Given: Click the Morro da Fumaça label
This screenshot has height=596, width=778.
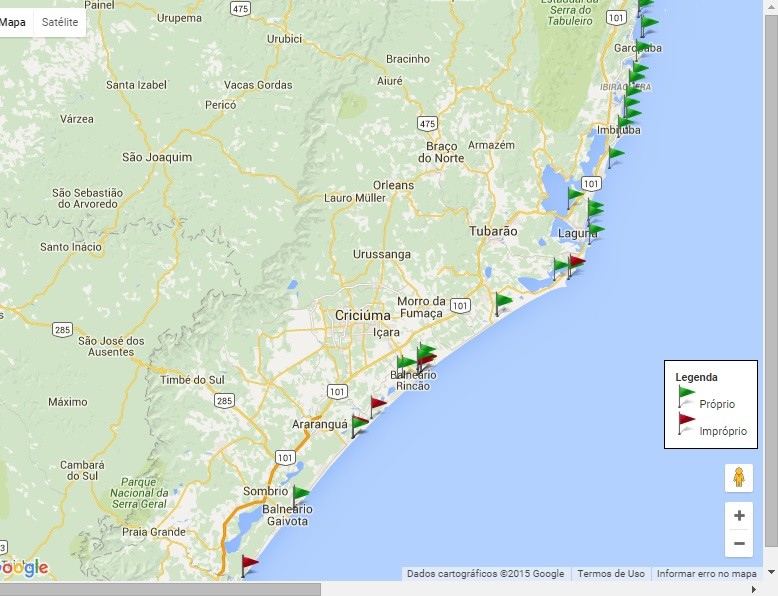Looking at the screenshot, I should (421, 307).
